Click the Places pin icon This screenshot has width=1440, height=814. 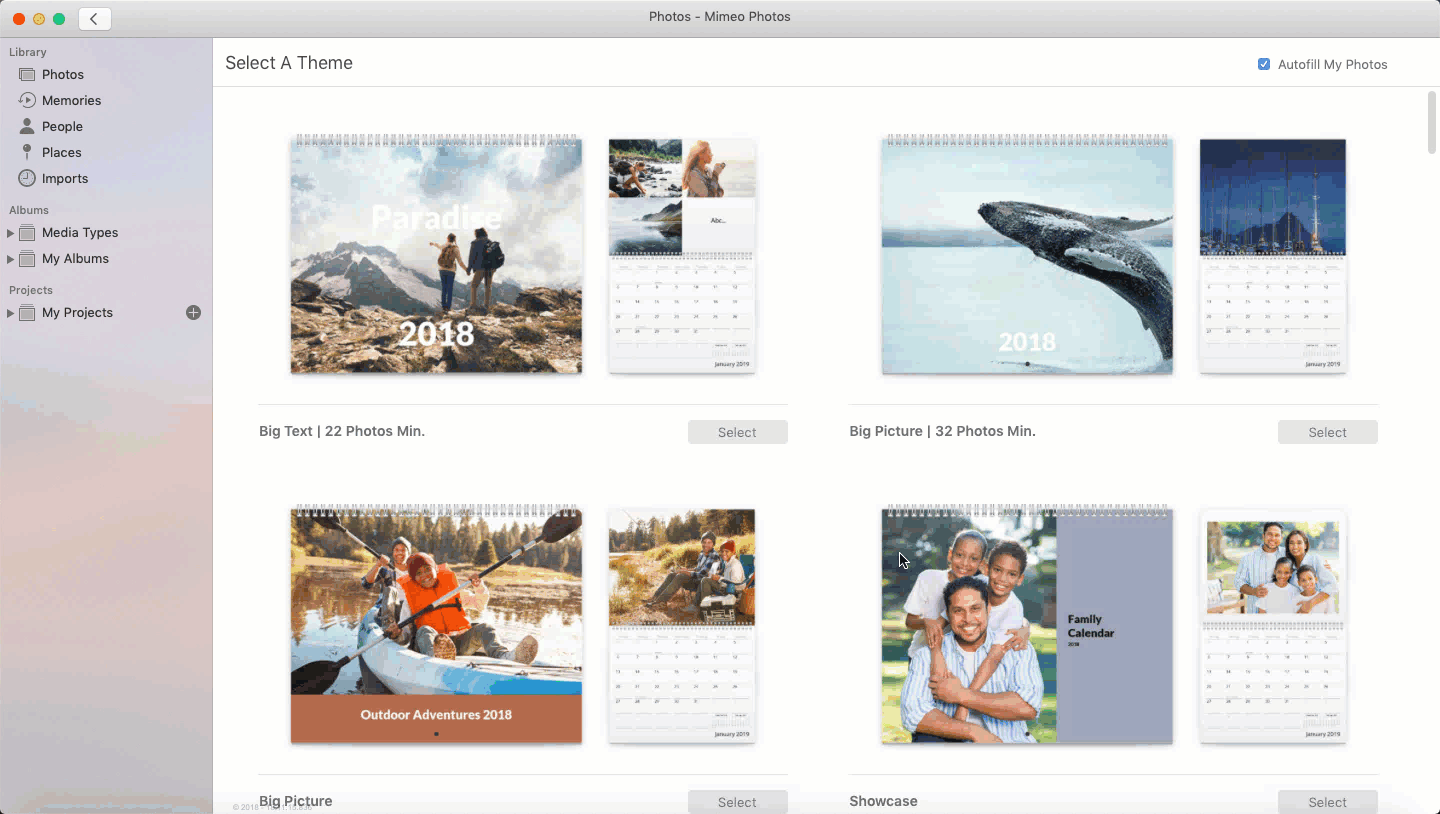(27, 152)
